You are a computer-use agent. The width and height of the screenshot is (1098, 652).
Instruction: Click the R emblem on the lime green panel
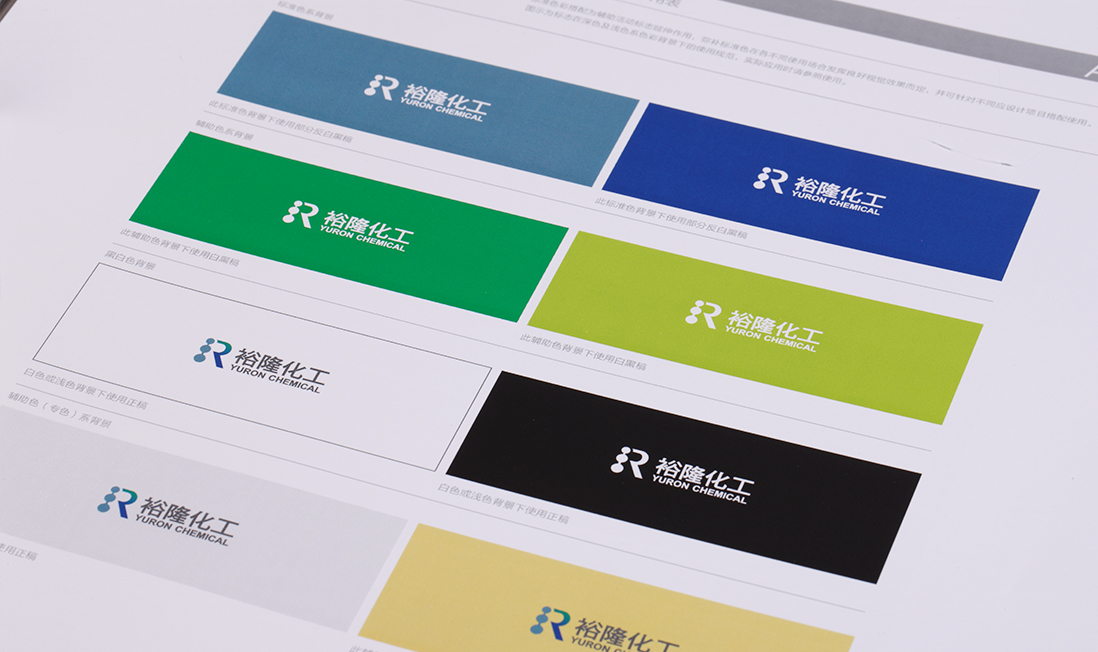point(703,314)
